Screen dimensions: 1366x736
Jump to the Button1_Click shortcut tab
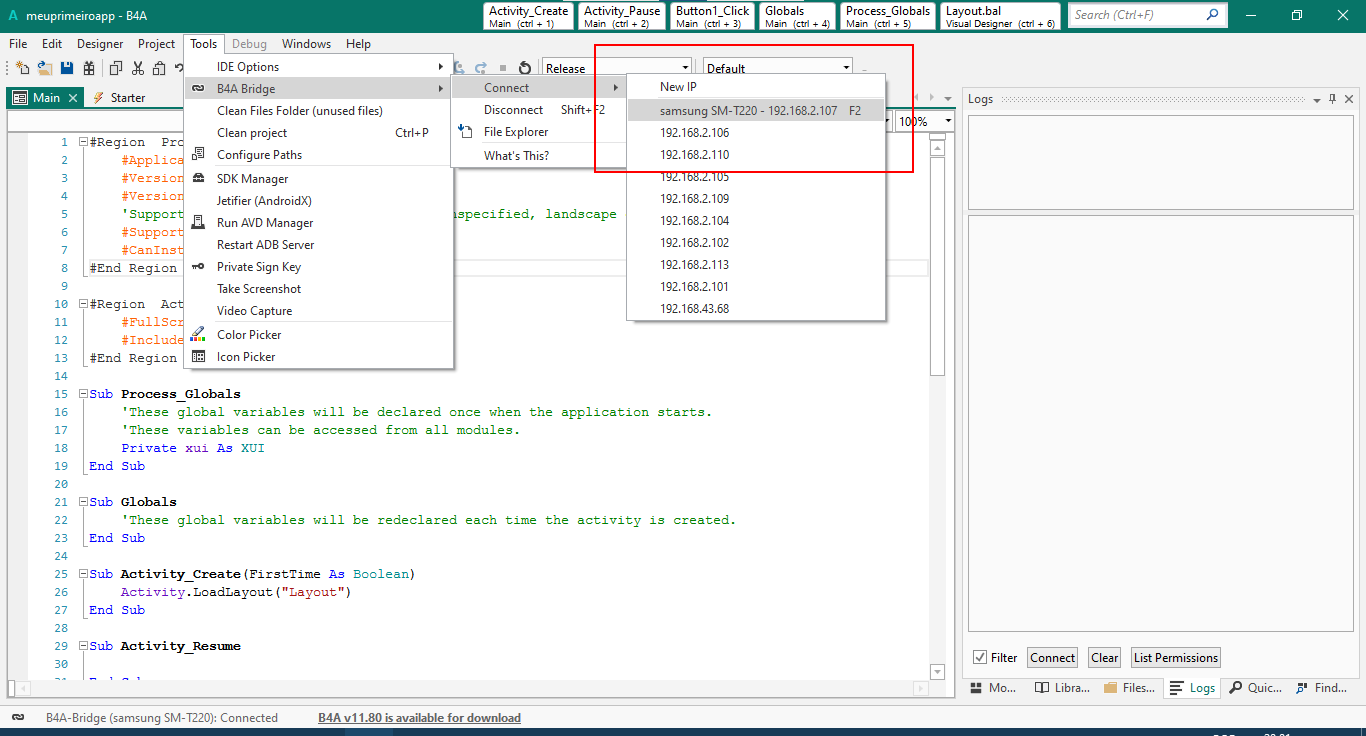tap(712, 16)
